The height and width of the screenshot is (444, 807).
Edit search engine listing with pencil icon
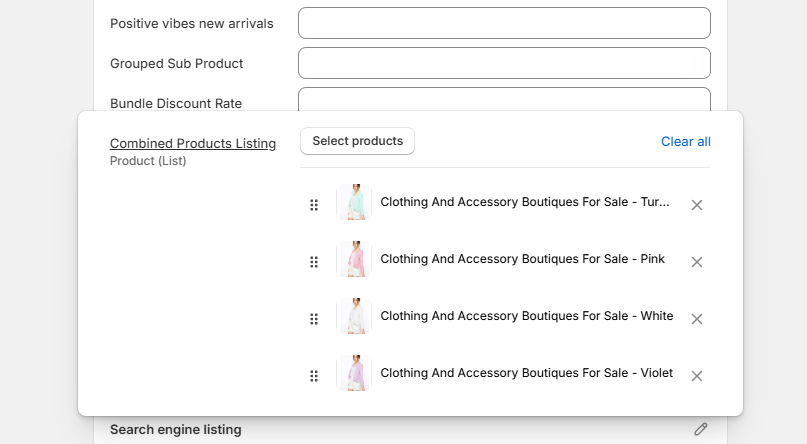[x=700, y=429]
